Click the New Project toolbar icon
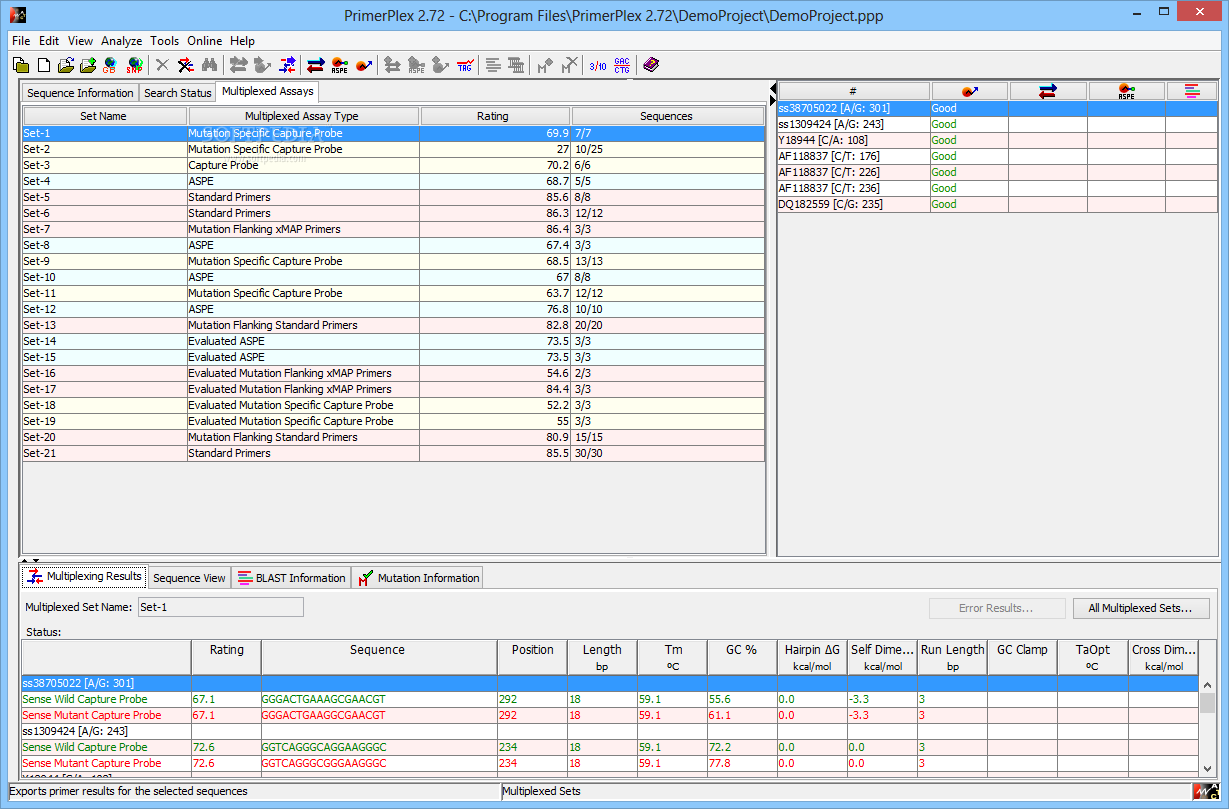Screen dimensions: 1229x809 coord(21,65)
